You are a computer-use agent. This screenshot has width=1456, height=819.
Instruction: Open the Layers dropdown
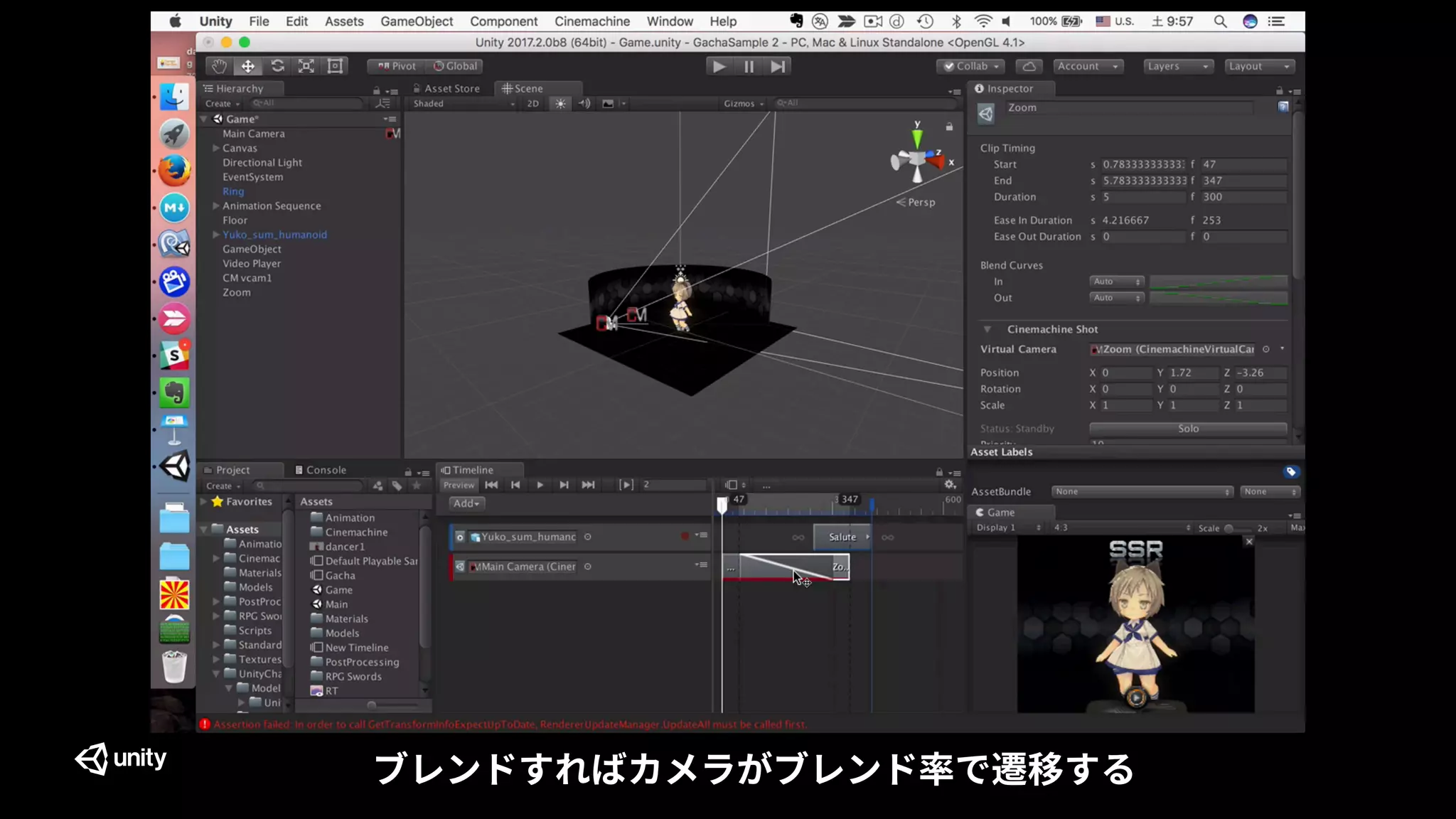pyautogui.click(x=1179, y=66)
